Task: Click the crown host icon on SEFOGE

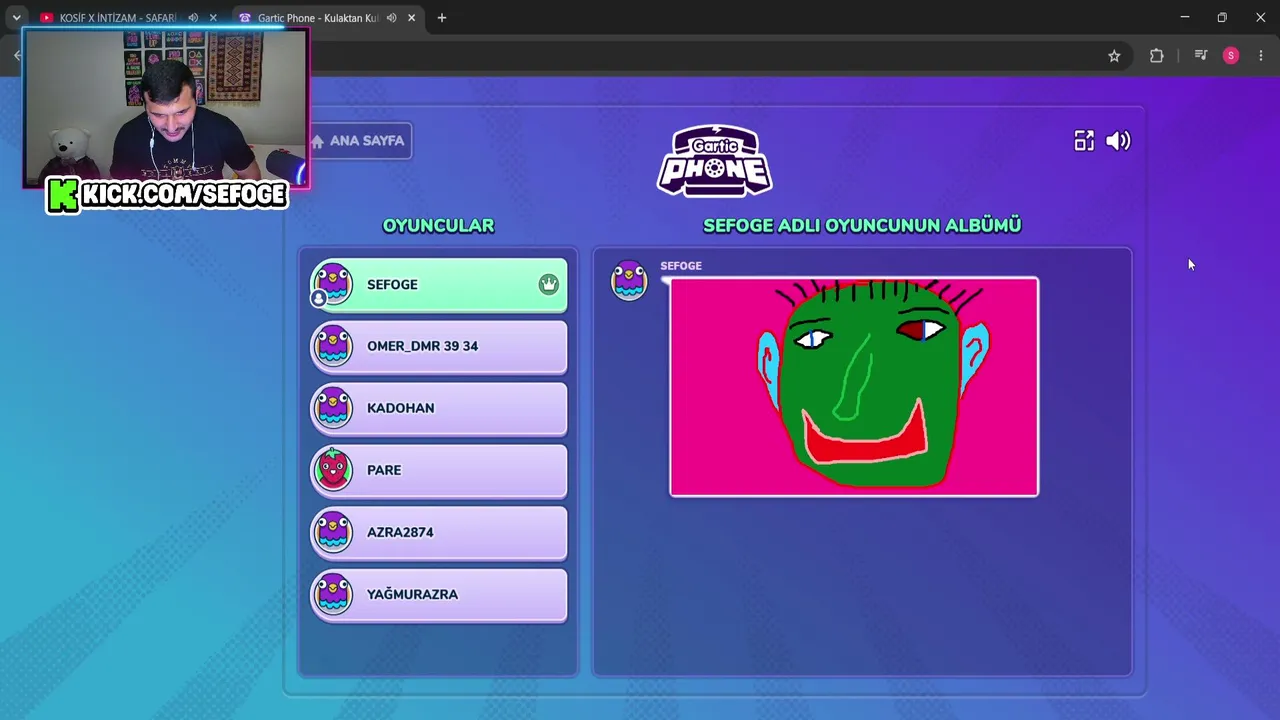Action: pyautogui.click(x=548, y=284)
